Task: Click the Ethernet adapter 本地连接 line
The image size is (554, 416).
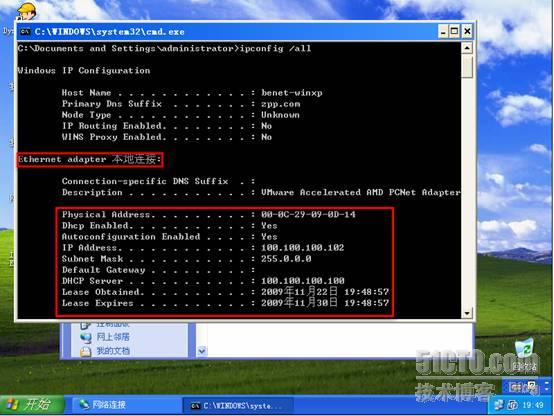Action: tap(90, 159)
